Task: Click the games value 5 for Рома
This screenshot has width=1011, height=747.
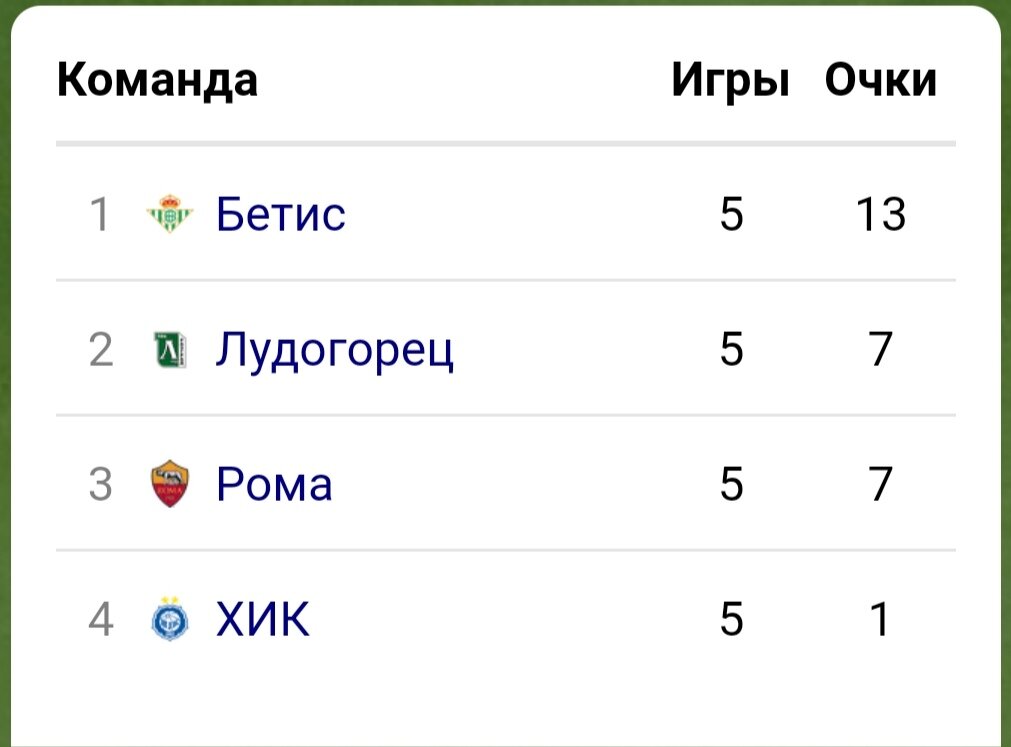Action: coord(731,483)
